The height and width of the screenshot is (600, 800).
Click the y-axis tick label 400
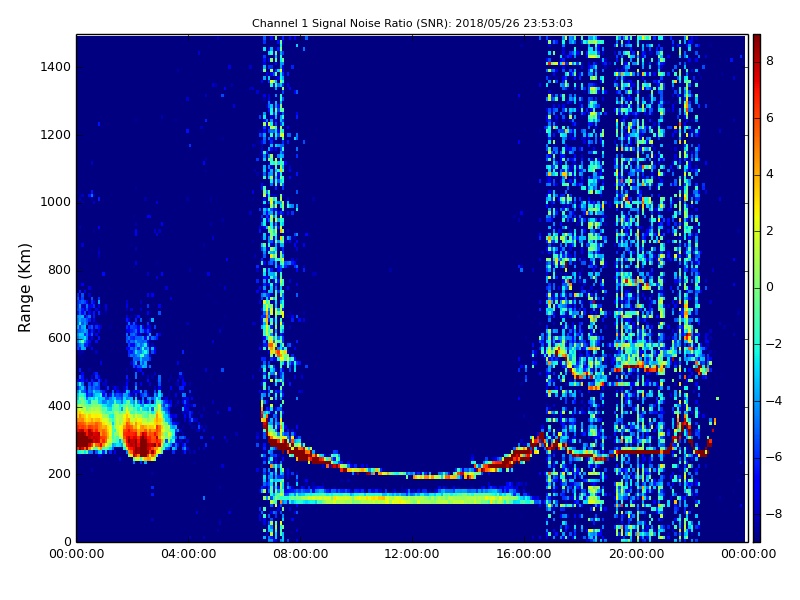click(59, 406)
